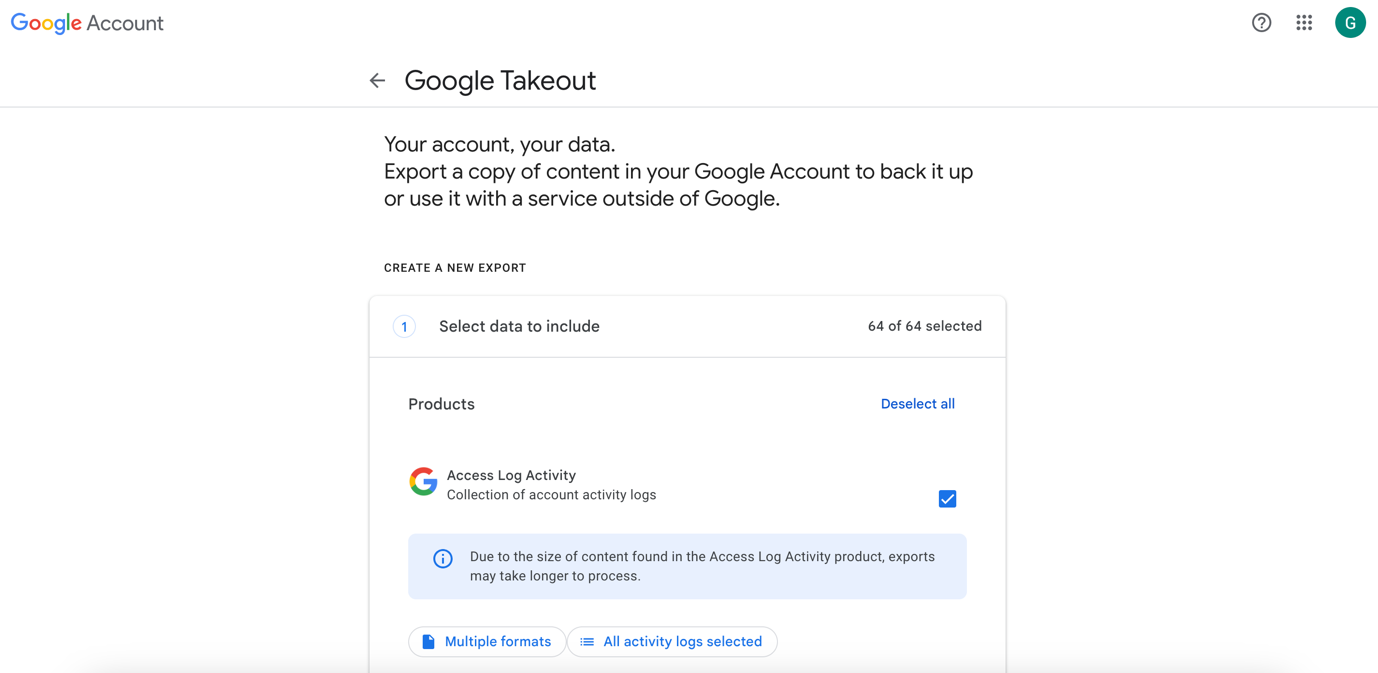The height and width of the screenshot is (673, 1378).
Task: Uncheck the Access Log Activity checkbox
Action: [x=947, y=499]
